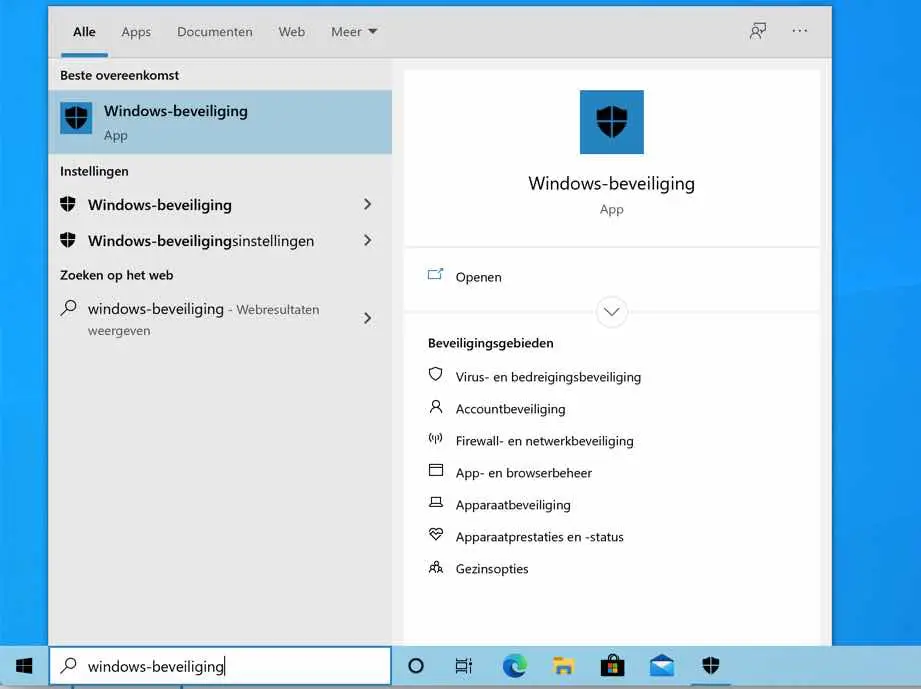Image resolution: width=921 pixels, height=689 pixels.
Task: Open Accountbeveiliging
Action: click(x=510, y=409)
